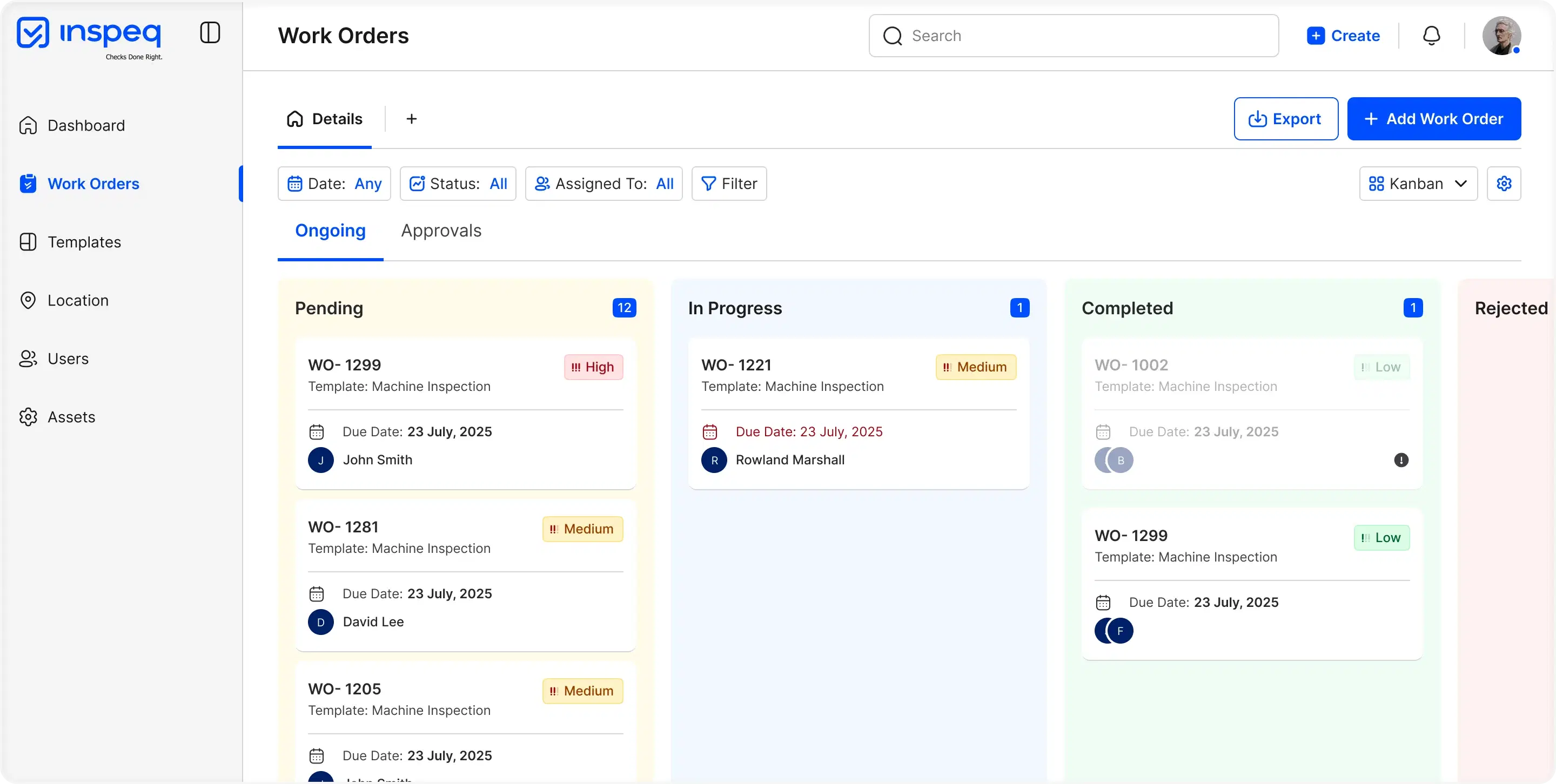The image size is (1556, 784).
Task: Switch to the Details tab
Action: [325, 119]
